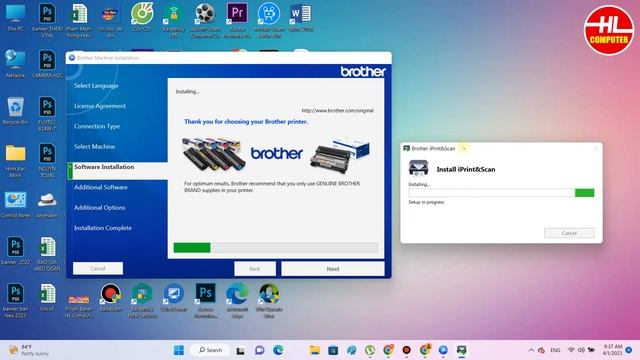Click the brother logo in installer header
Image resolution: width=640 pixels, height=360 pixels.
pyautogui.click(x=363, y=72)
